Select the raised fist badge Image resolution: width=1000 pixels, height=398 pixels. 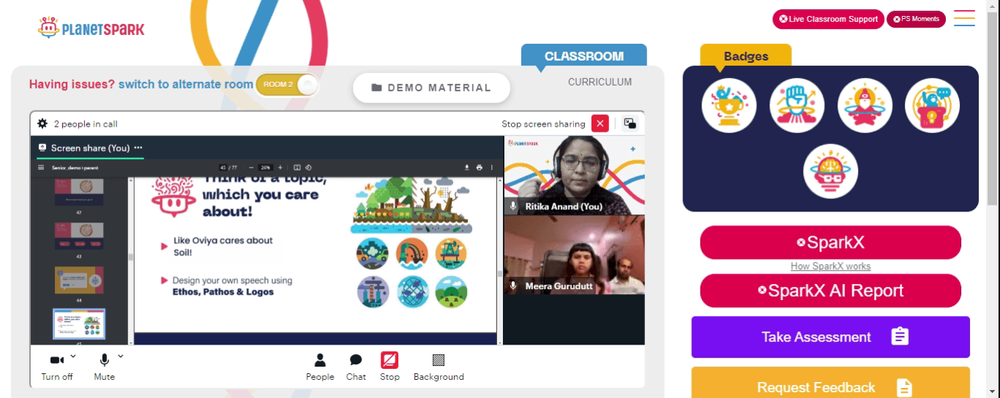point(797,105)
